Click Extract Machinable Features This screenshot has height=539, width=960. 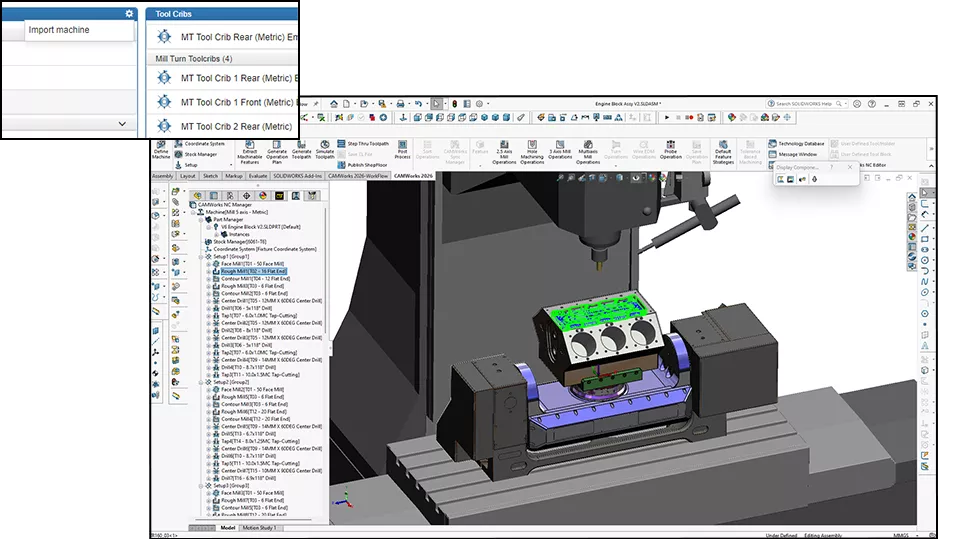pos(250,153)
